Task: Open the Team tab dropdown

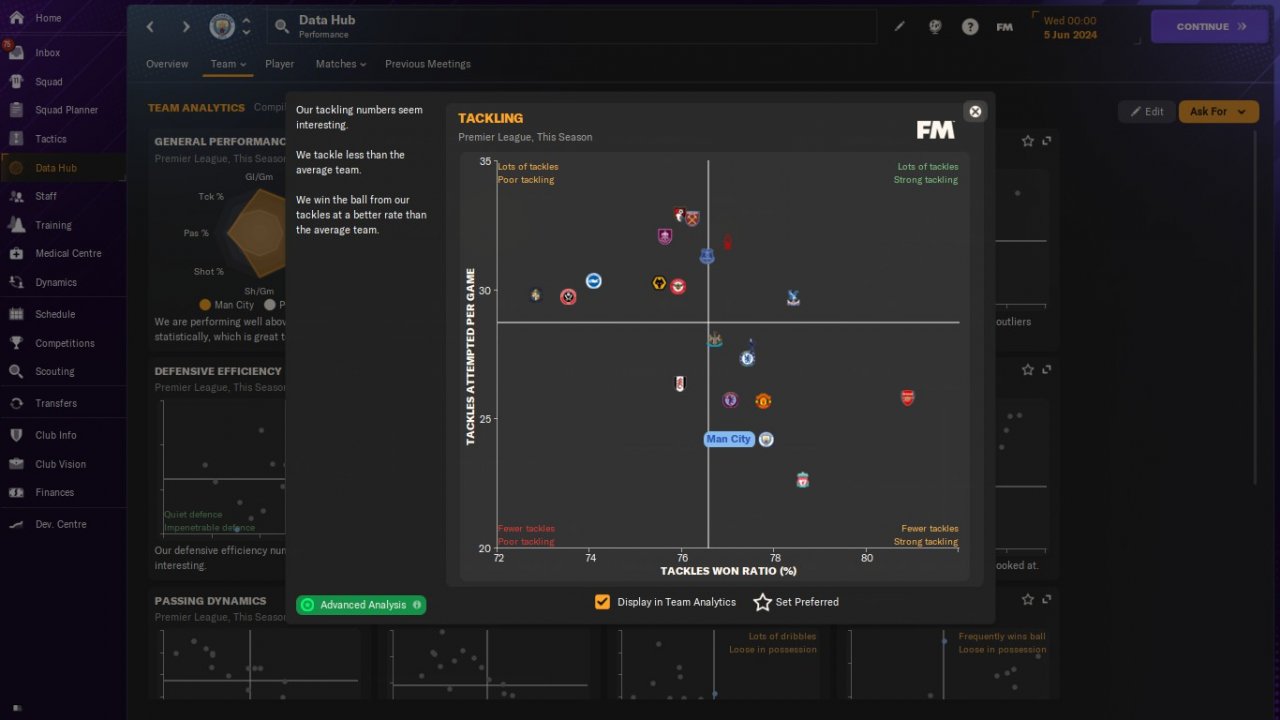Action: tap(228, 64)
